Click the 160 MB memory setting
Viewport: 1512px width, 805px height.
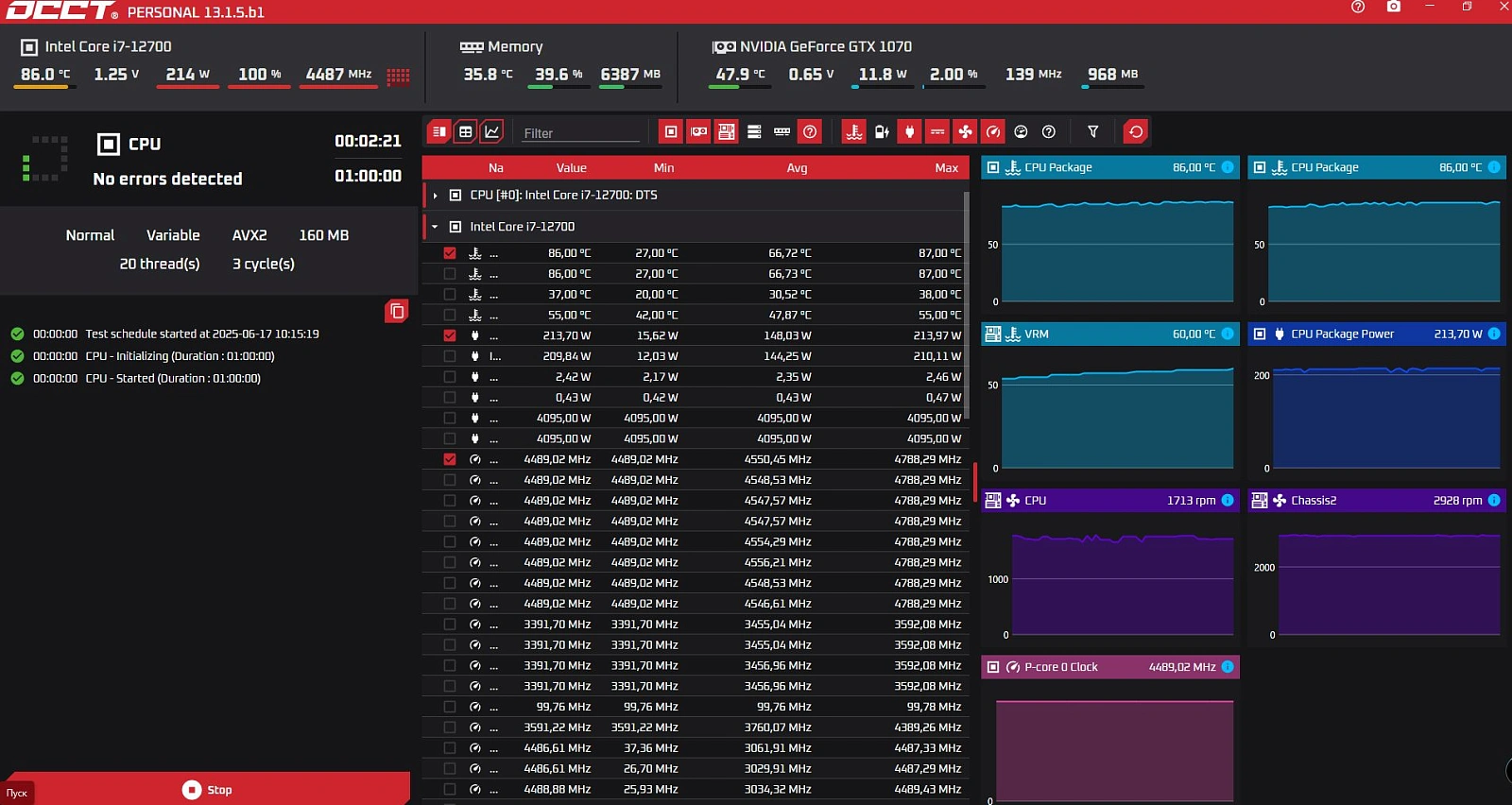[324, 235]
